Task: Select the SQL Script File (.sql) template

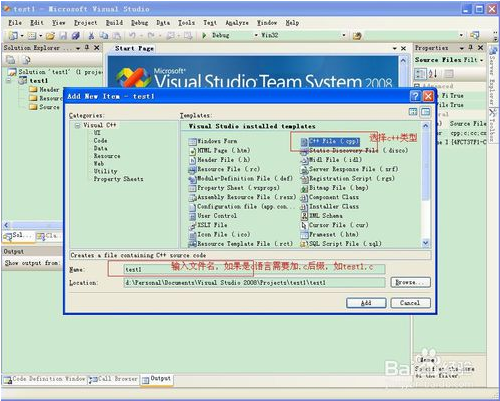Action: point(341,244)
